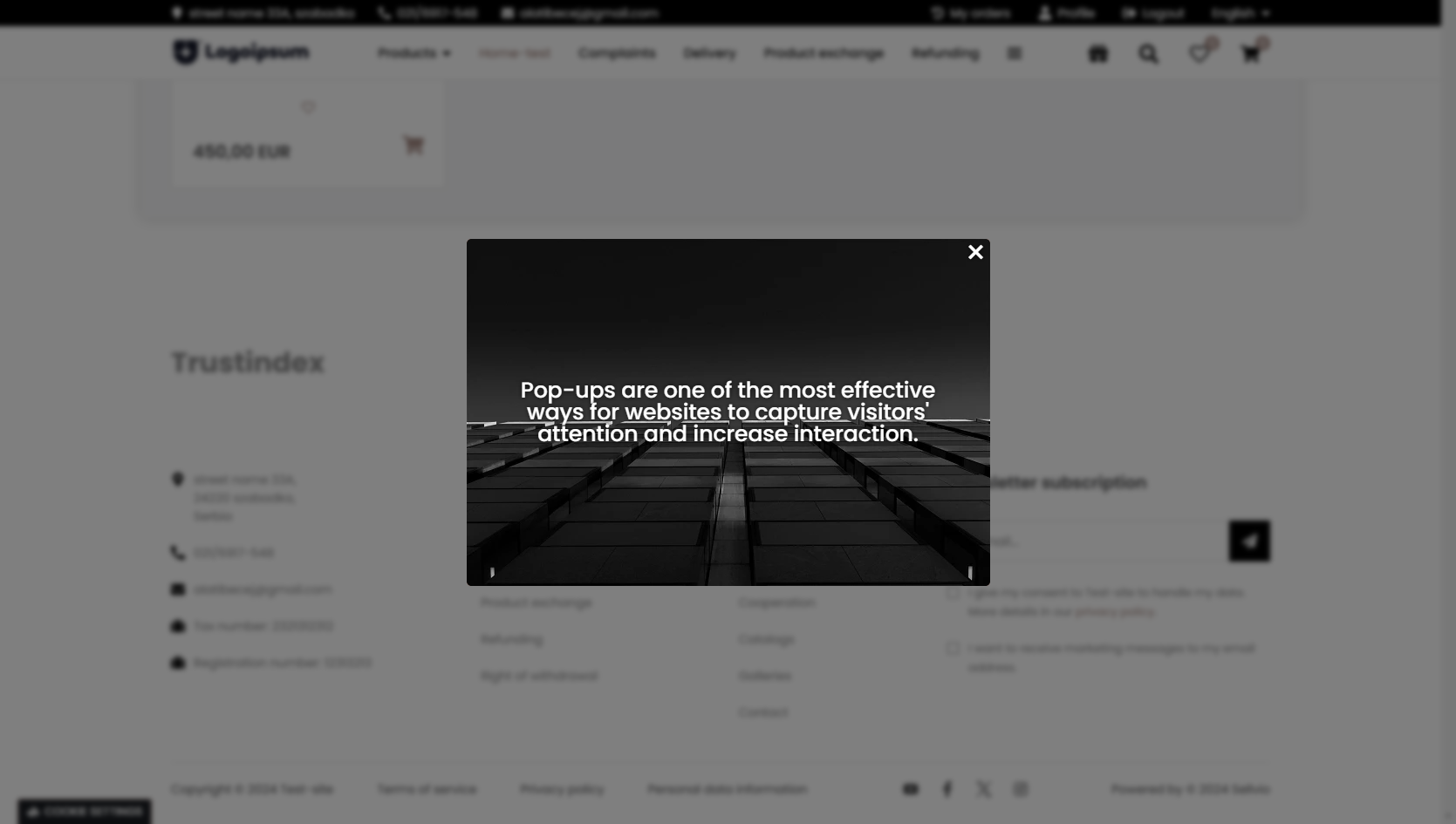Open the Instagram page from footer

(x=1021, y=788)
